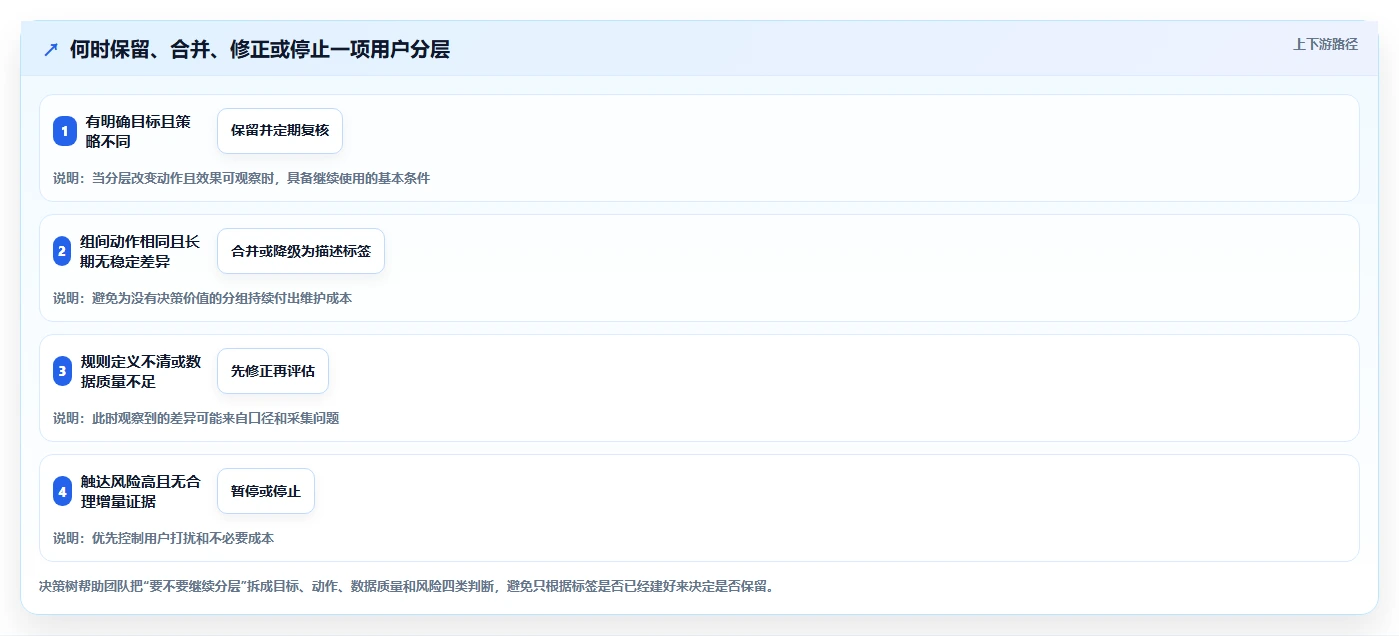The width and height of the screenshot is (1399, 636).
Task: Click the step 1 number badge
Action: (65, 131)
